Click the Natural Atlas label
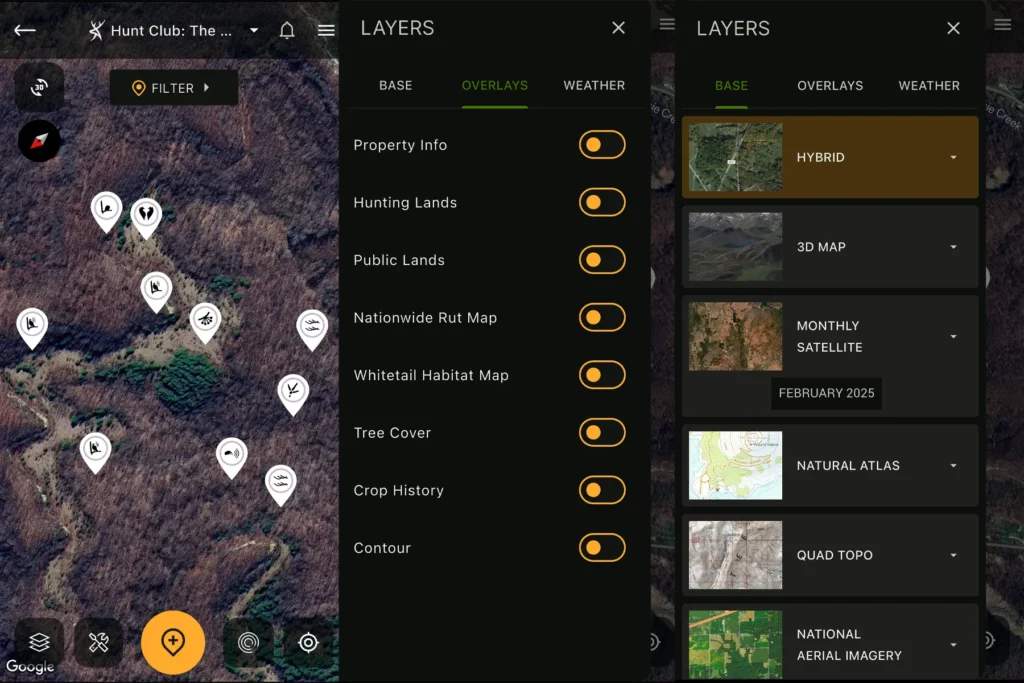The height and width of the screenshot is (683, 1024). pos(848,466)
